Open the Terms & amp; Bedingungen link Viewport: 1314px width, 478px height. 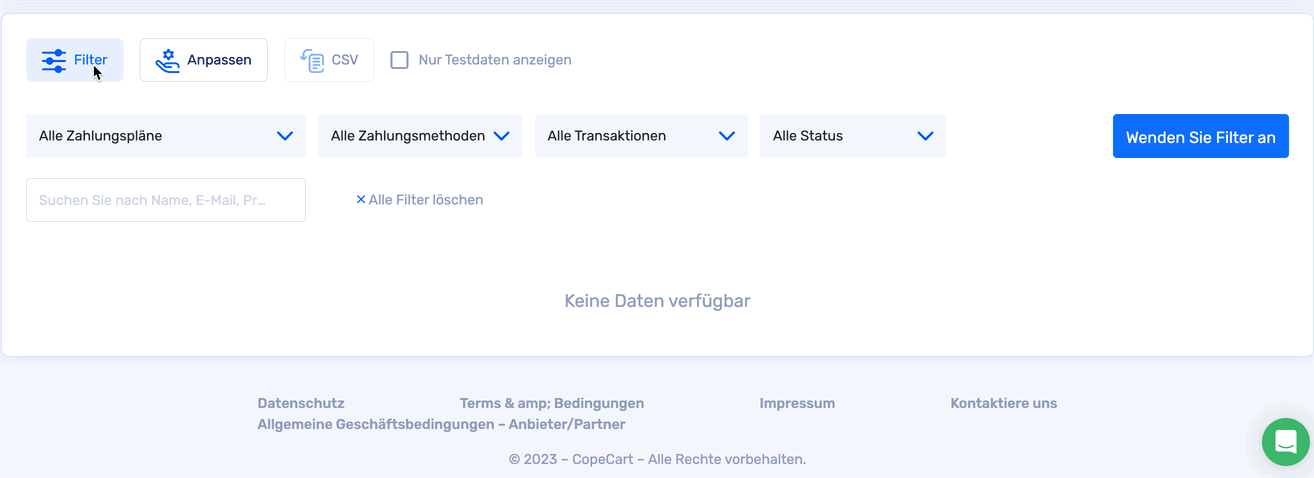(x=552, y=404)
